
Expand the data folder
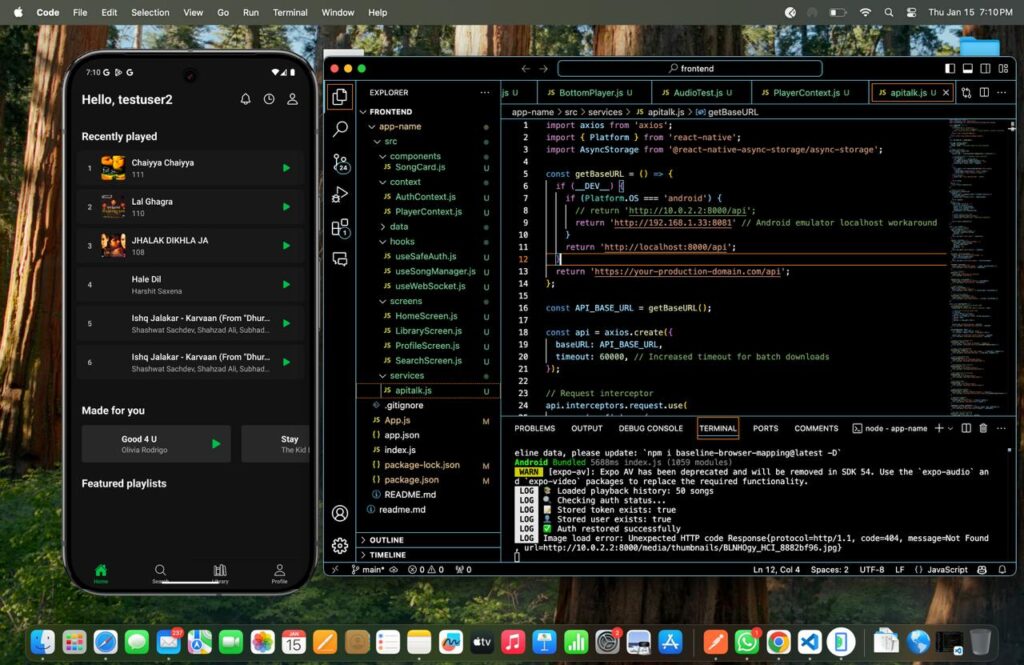coord(399,227)
